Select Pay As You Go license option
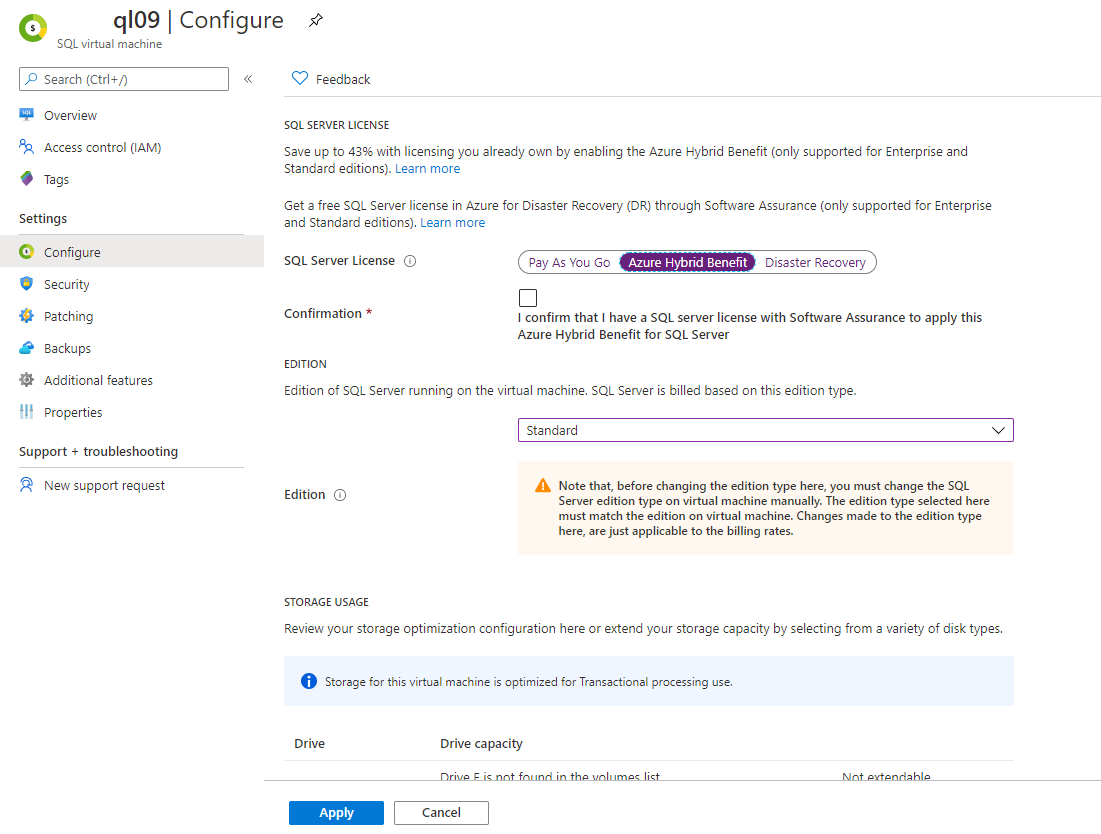The width and height of the screenshot is (1101, 834). [569, 263]
